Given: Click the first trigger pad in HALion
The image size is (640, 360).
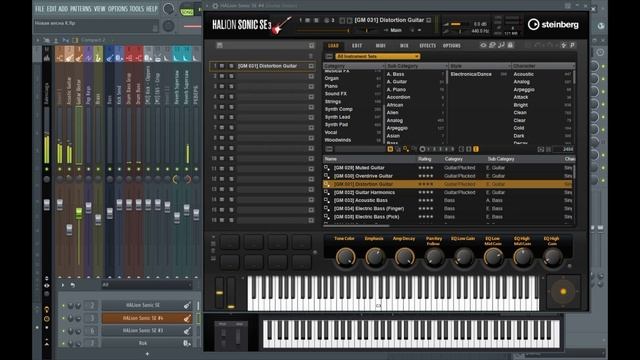Looking at the screenshot, I should coord(230,242).
